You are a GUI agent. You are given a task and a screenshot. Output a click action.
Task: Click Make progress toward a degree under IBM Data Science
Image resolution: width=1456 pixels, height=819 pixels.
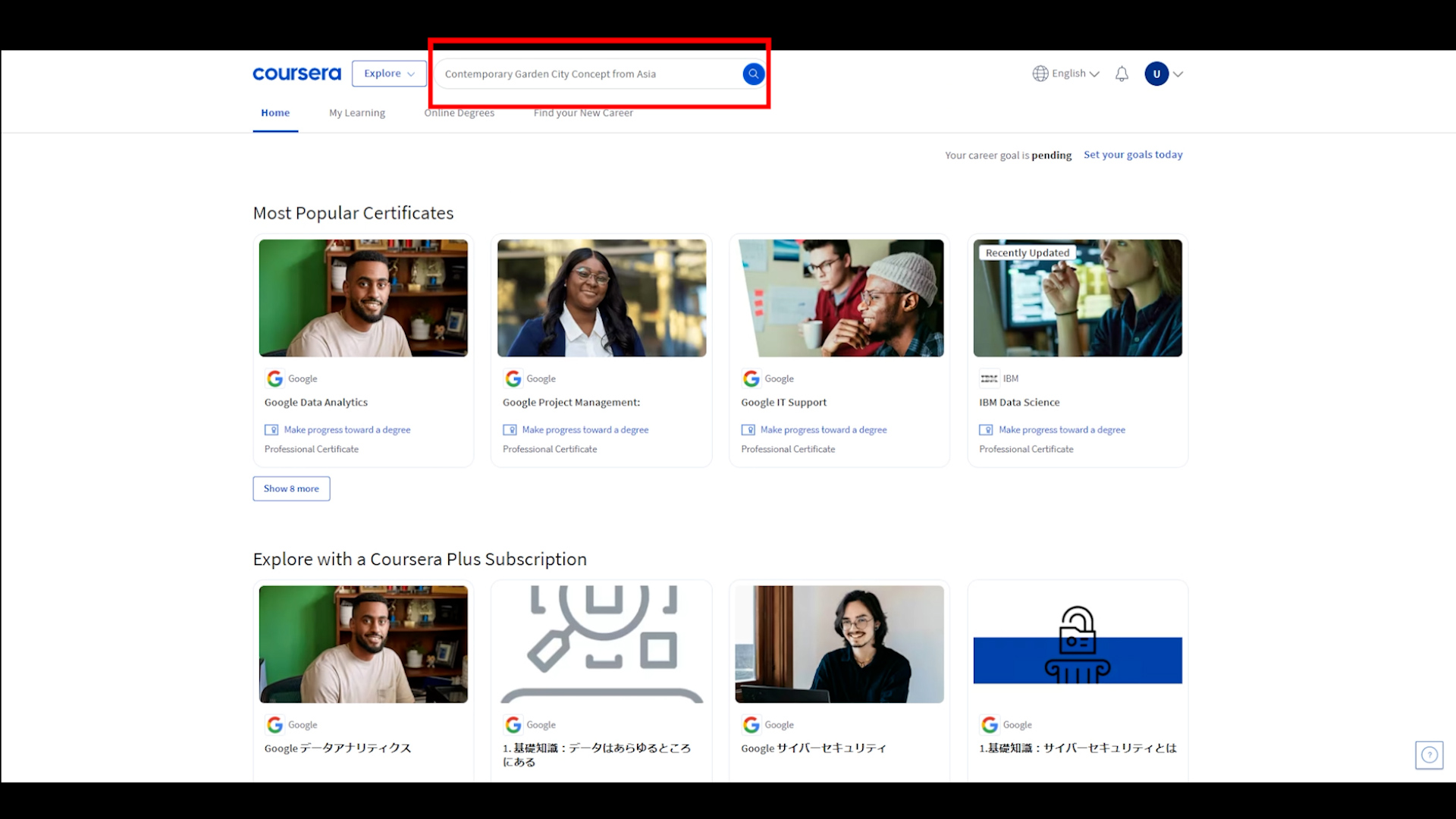[1062, 430]
